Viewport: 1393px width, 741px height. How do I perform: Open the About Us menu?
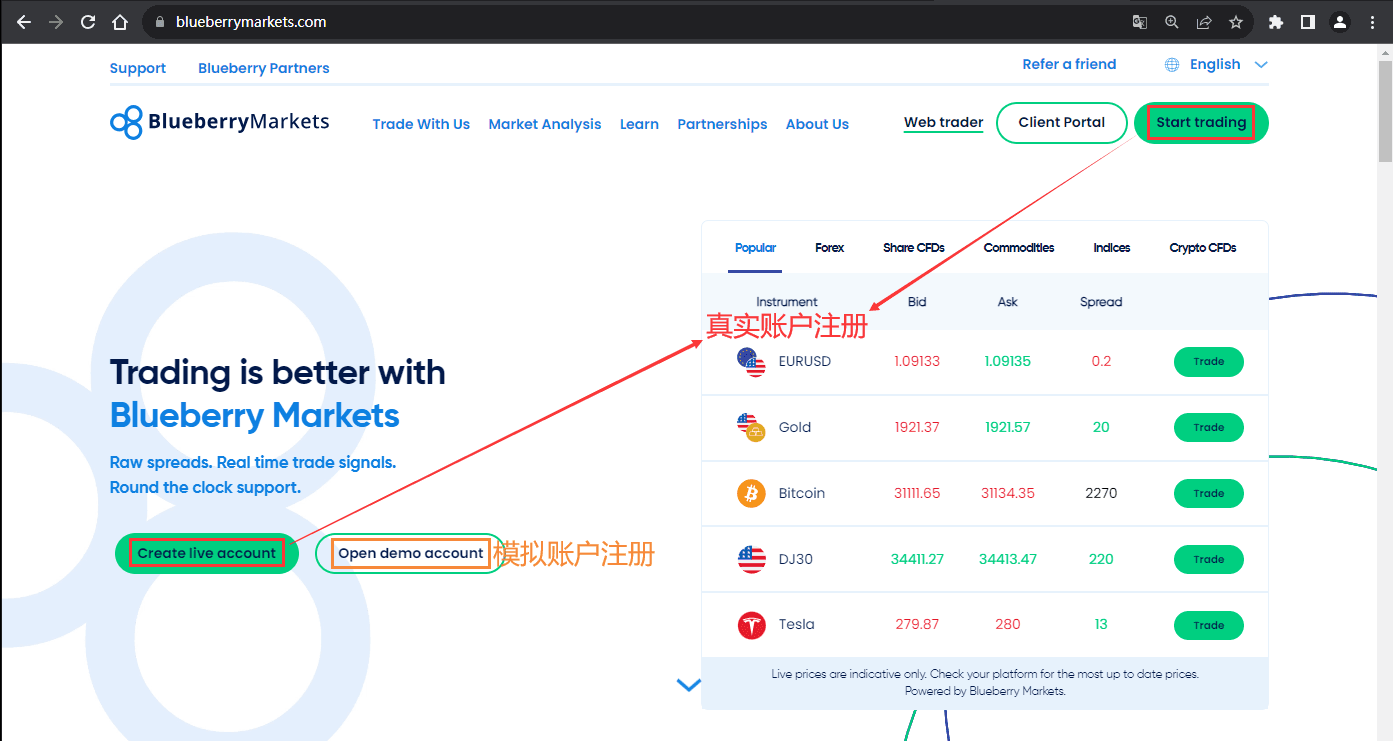[817, 124]
